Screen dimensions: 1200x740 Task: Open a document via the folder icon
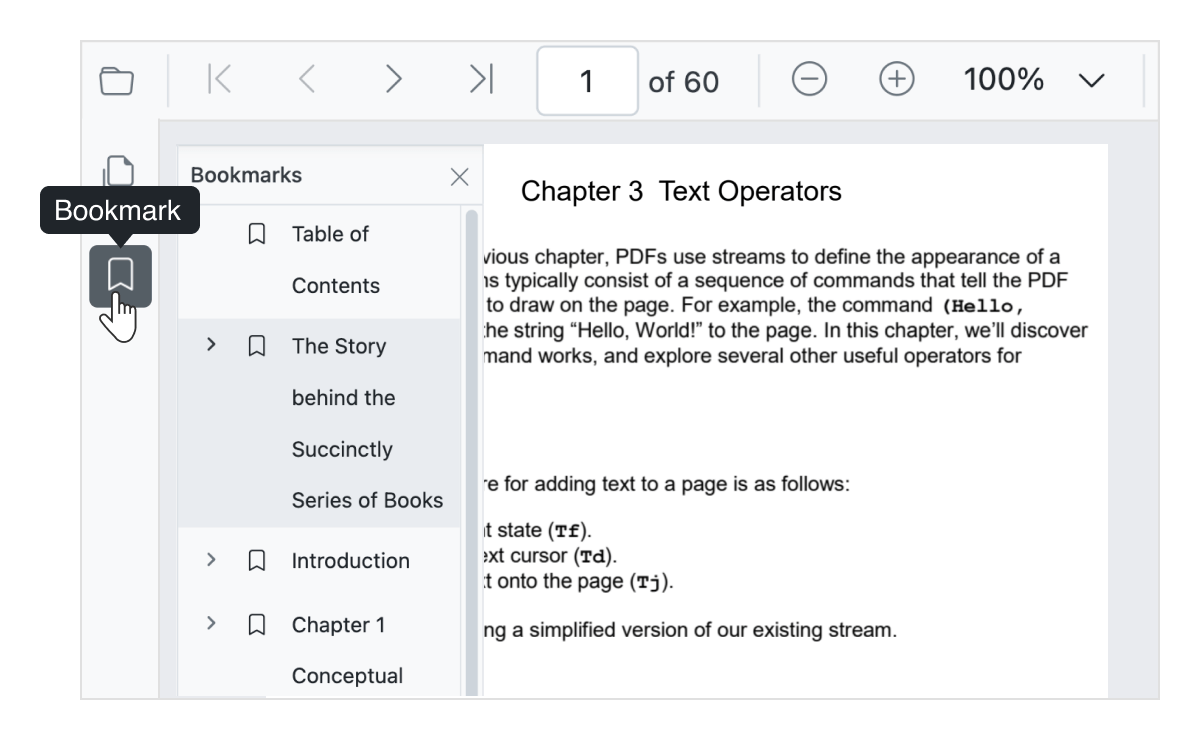coord(117,80)
